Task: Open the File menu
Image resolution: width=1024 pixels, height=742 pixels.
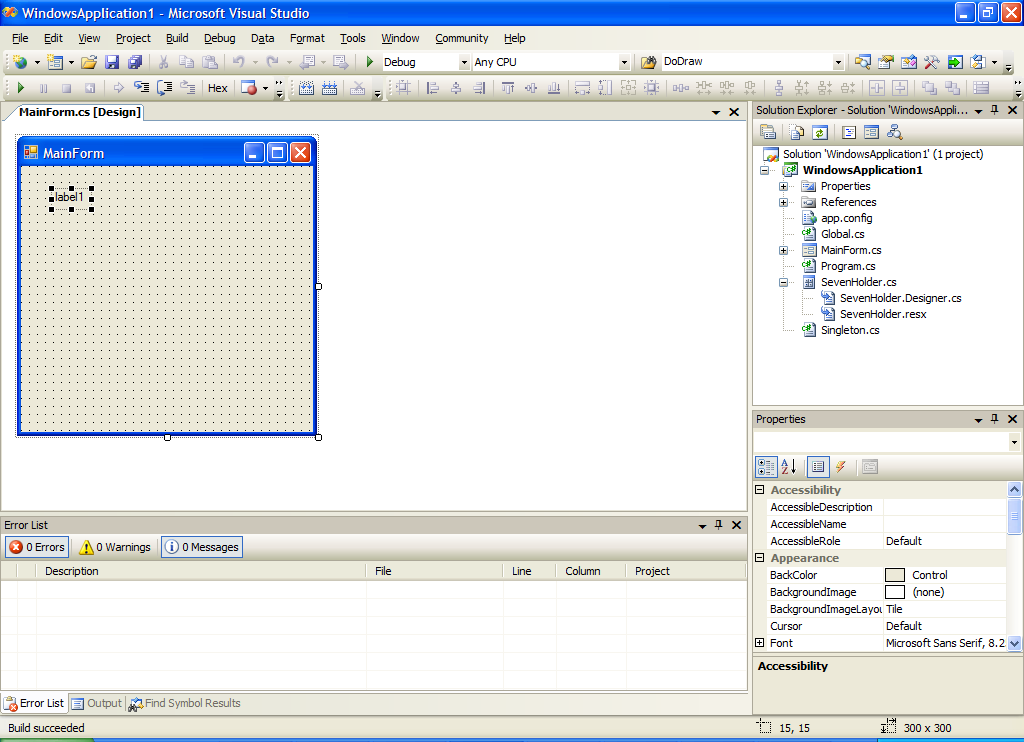Action: click(20, 38)
